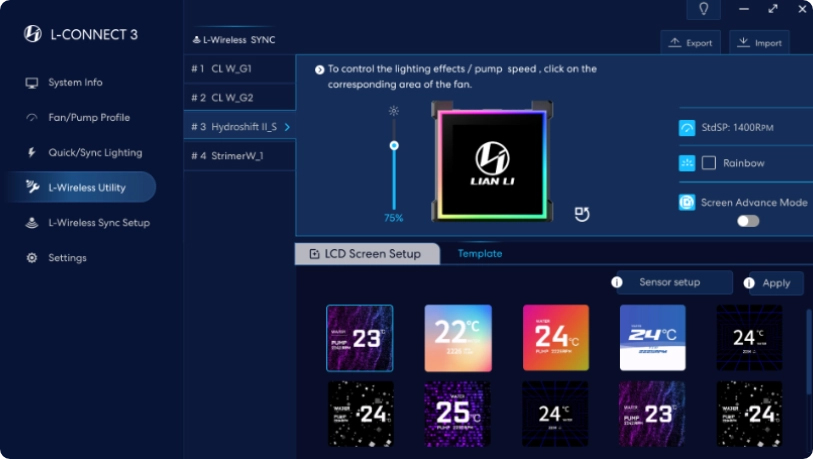
Task: Toggle Screen Advance Mode switch
Action: 748,221
